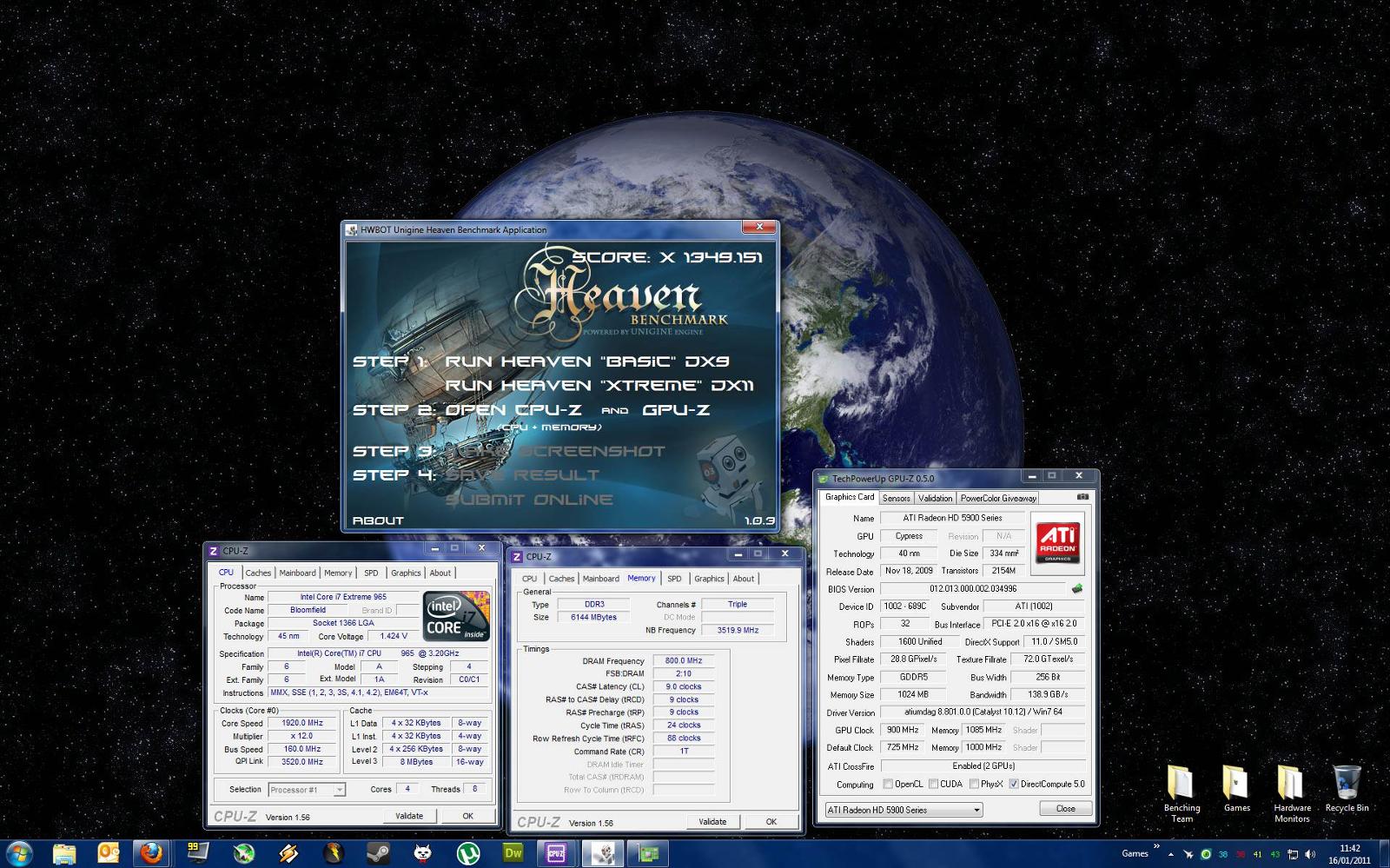This screenshot has height=868, width=1390.
Task: Click the BIOS save chip icon in GPU-Z
Action: (x=1077, y=588)
